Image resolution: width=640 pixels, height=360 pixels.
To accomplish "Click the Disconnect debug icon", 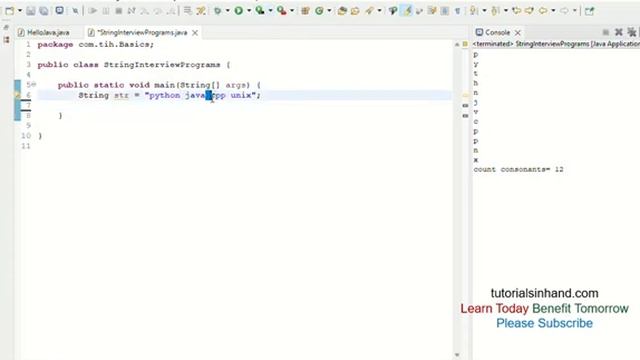I will click(x=131, y=11).
